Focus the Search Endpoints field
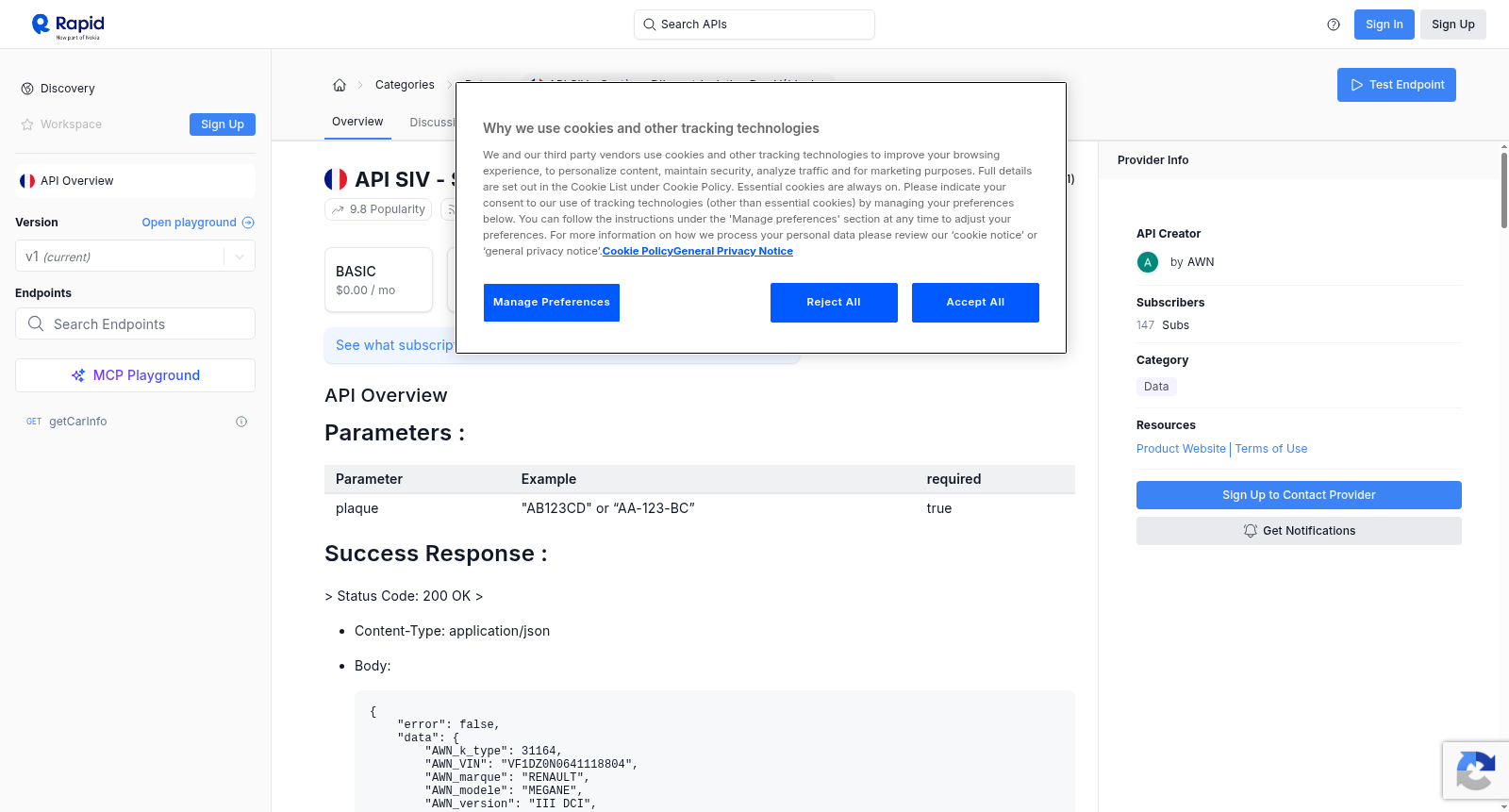The height and width of the screenshot is (812, 1509). click(x=135, y=323)
